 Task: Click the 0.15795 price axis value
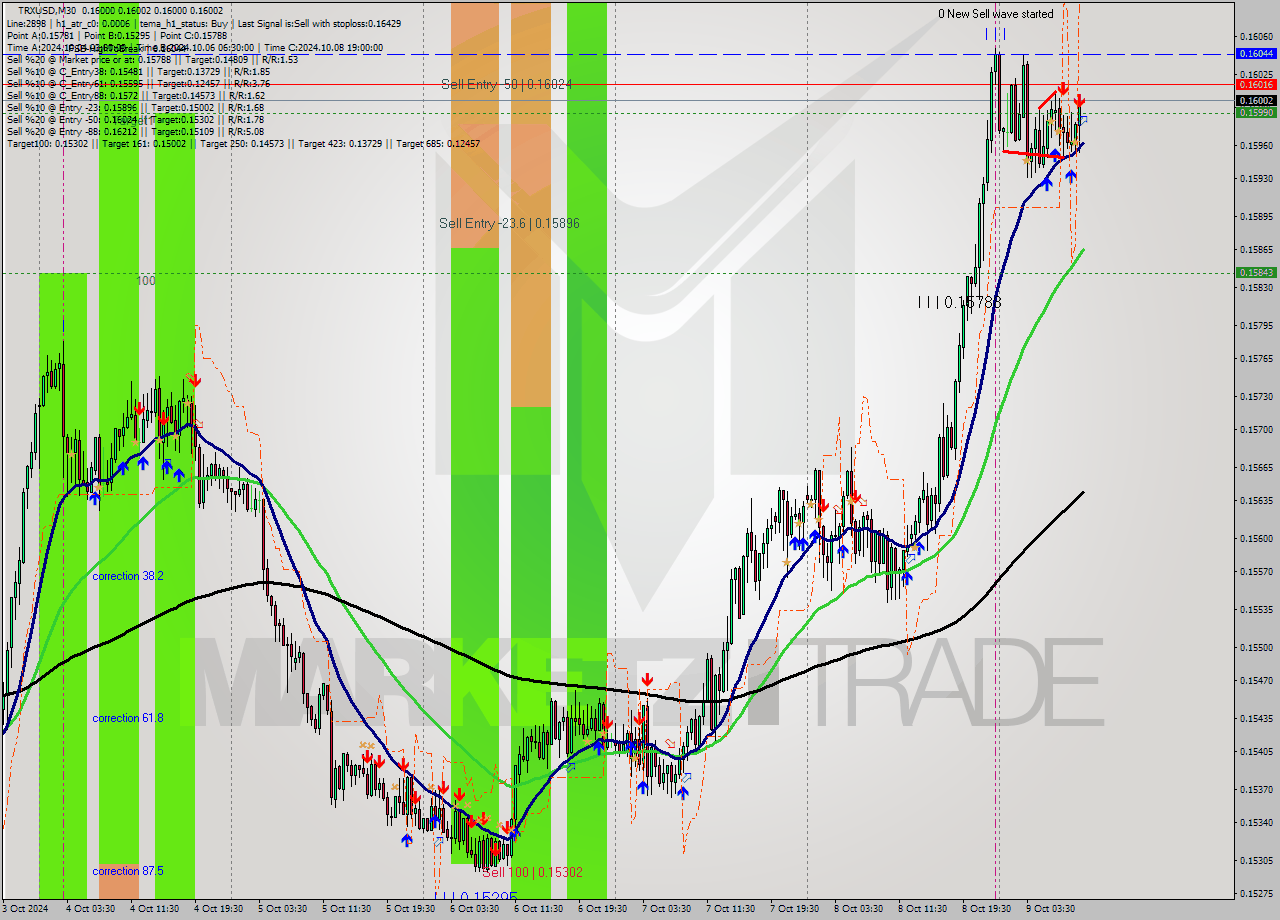tap(1256, 325)
